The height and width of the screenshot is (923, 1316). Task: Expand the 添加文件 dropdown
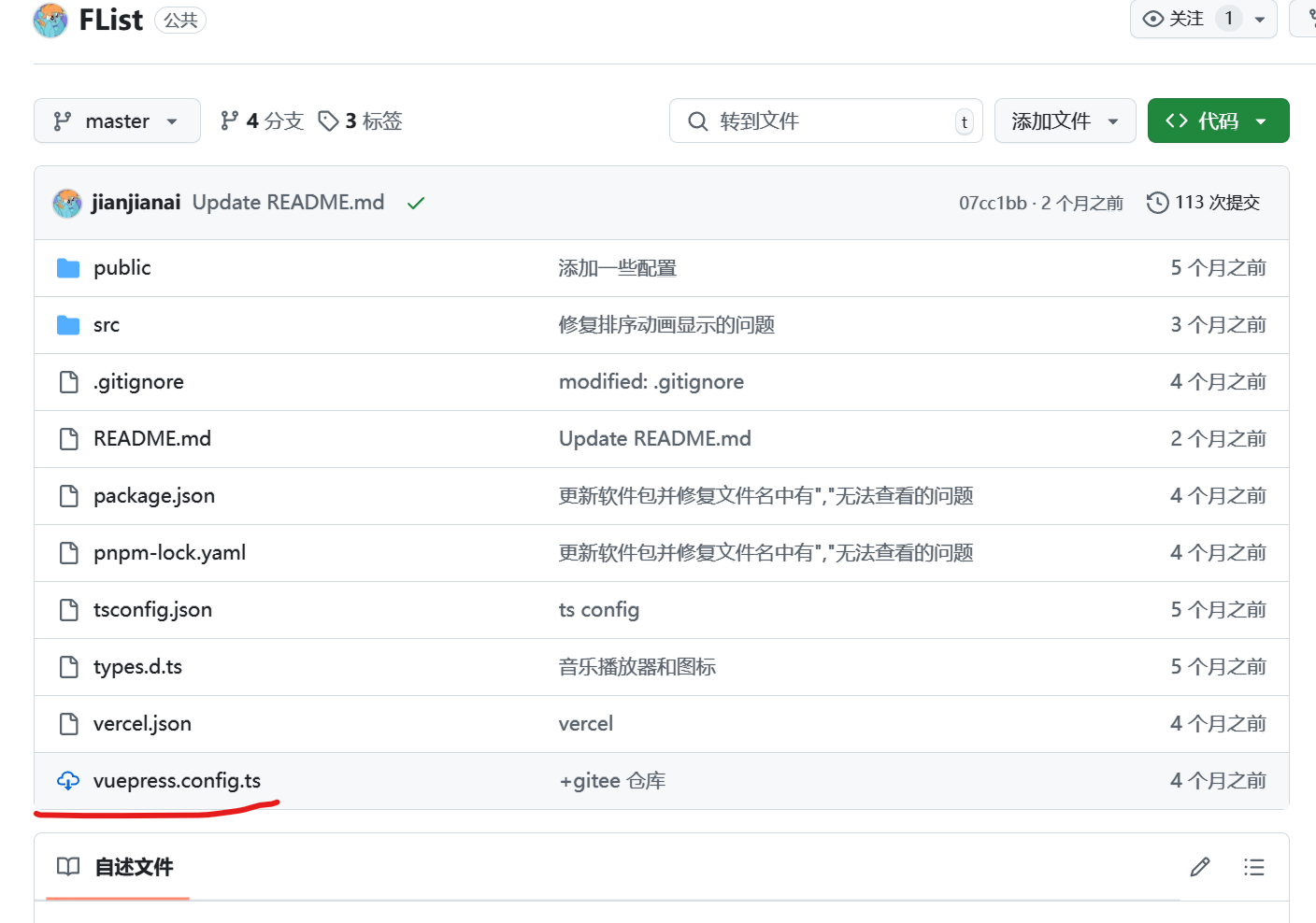[1065, 121]
